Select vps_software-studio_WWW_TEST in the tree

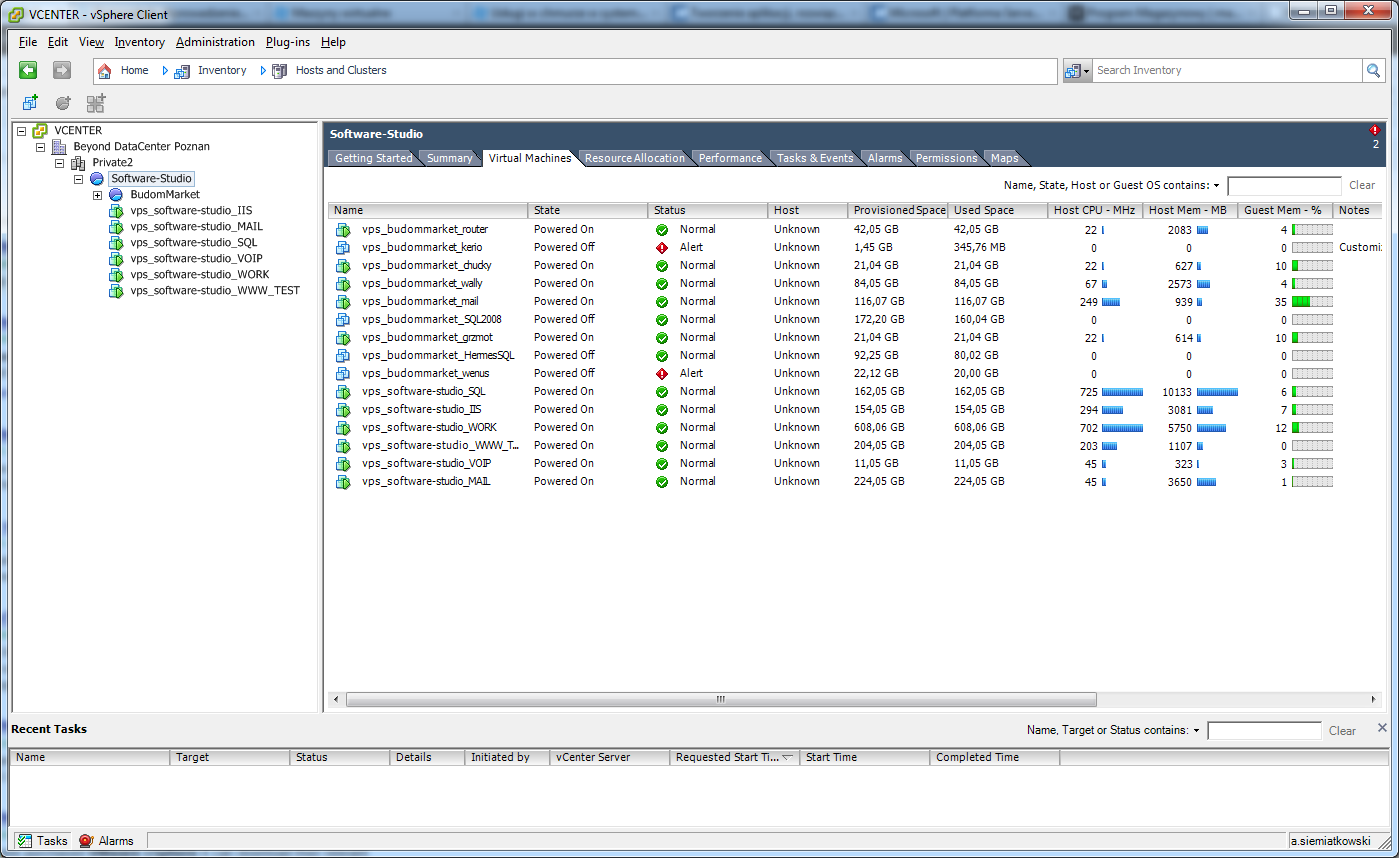[215, 290]
